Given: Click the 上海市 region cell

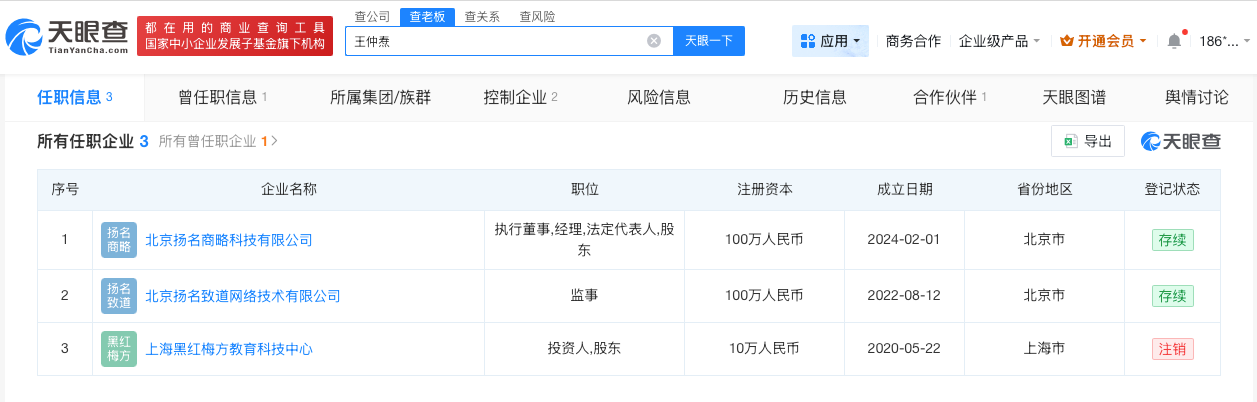Looking at the screenshot, I should coord(1044,349).
